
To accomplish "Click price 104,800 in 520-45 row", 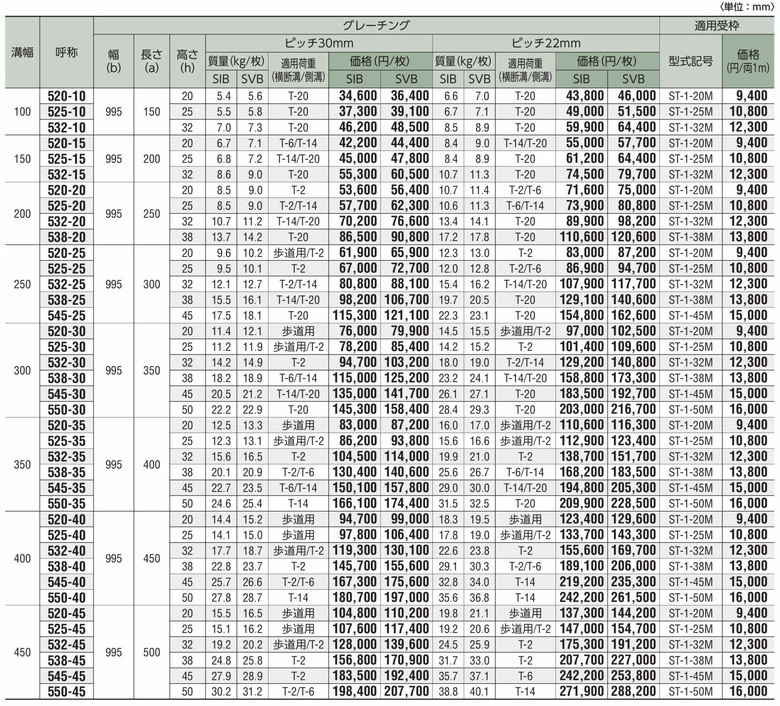I will (x=355, y=613).
